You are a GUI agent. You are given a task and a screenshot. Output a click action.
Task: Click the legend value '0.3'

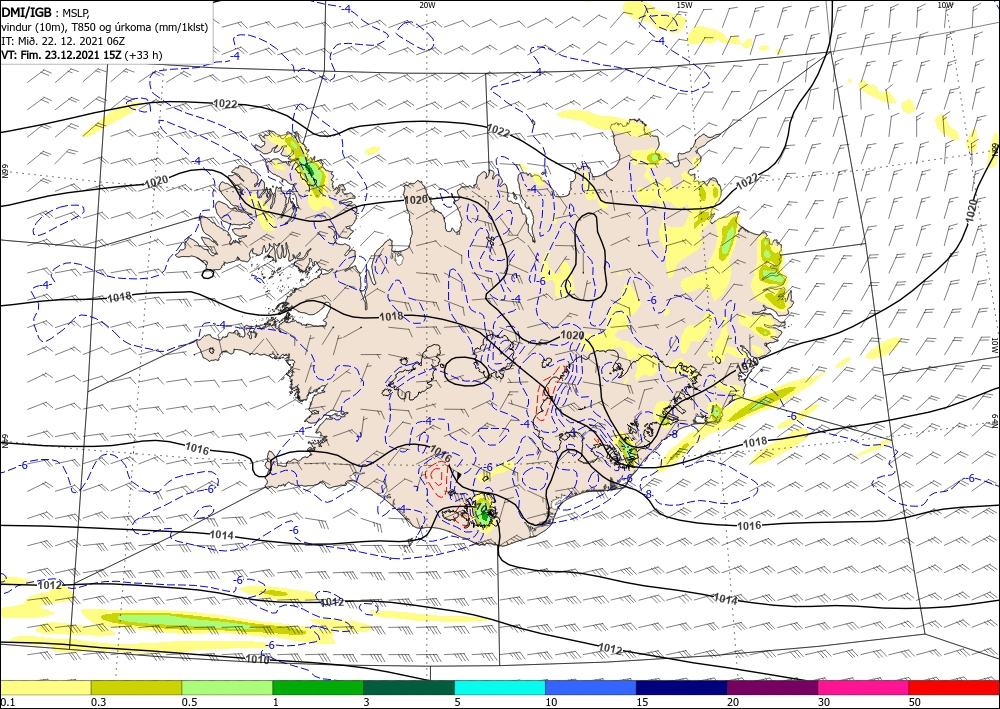pyautogui.click(x=98, y=702)
